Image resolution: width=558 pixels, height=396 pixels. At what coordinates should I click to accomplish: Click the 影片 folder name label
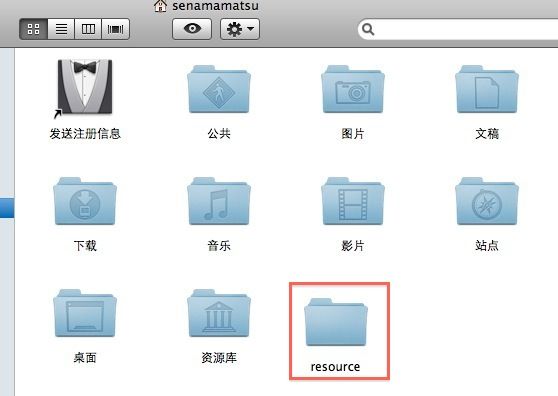[x=353, y=246]
